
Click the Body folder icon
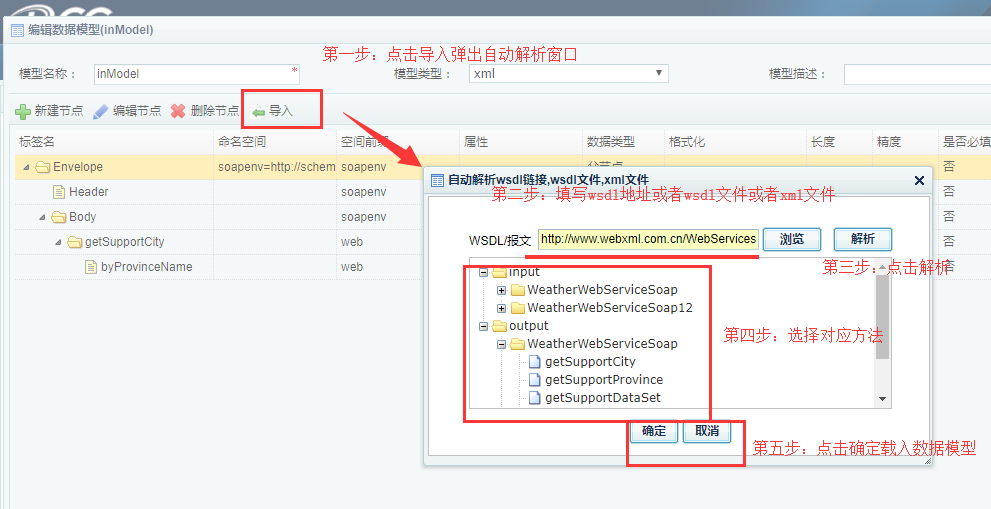[59, 217]
